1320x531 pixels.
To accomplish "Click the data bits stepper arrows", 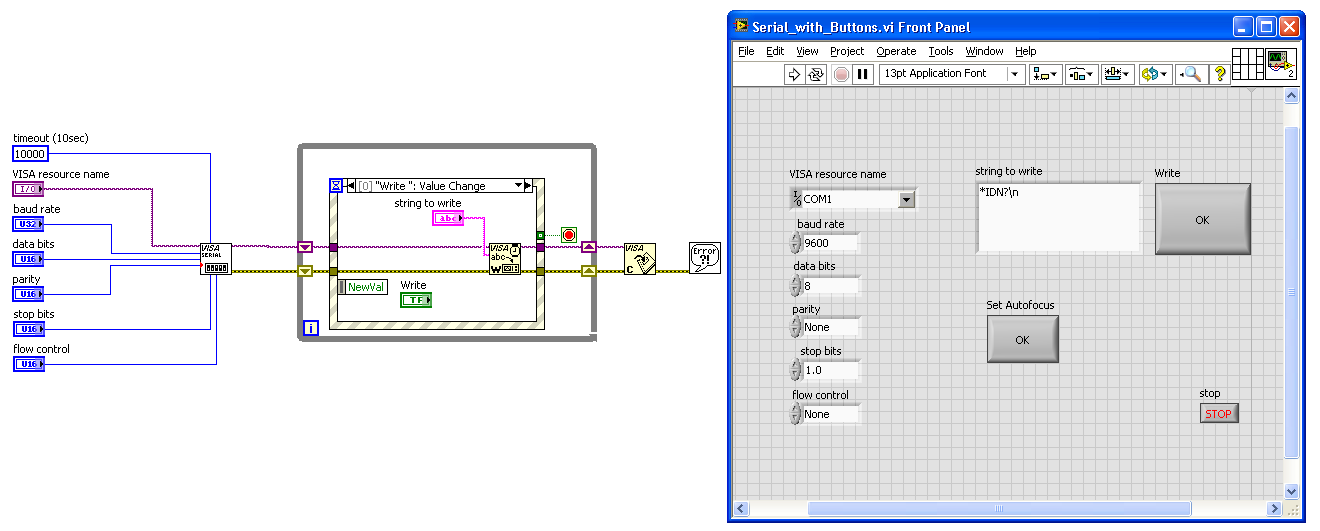I will click(x=796, y=285).
